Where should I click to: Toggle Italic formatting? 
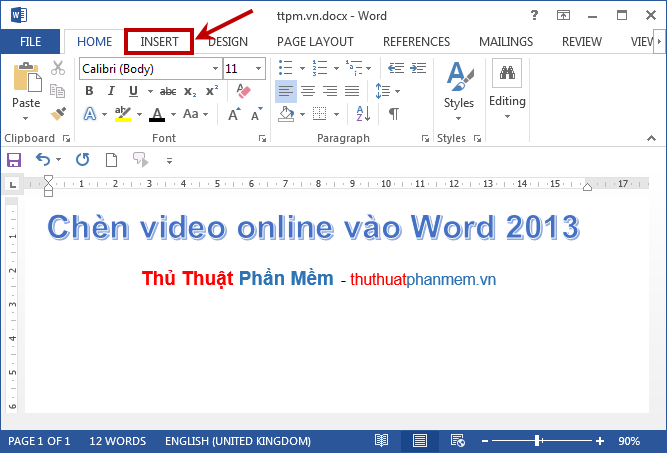[112, 91]
